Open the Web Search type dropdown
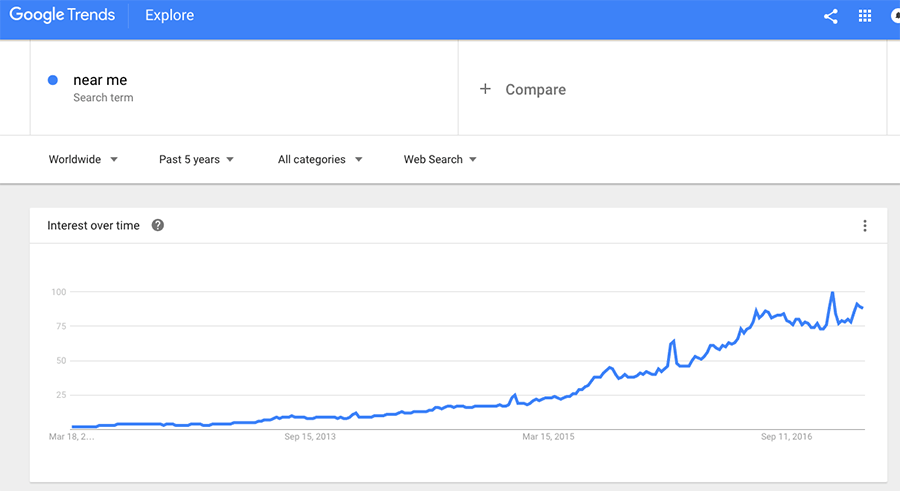This screenshot has width=900, height=491. tap(440, 159)
